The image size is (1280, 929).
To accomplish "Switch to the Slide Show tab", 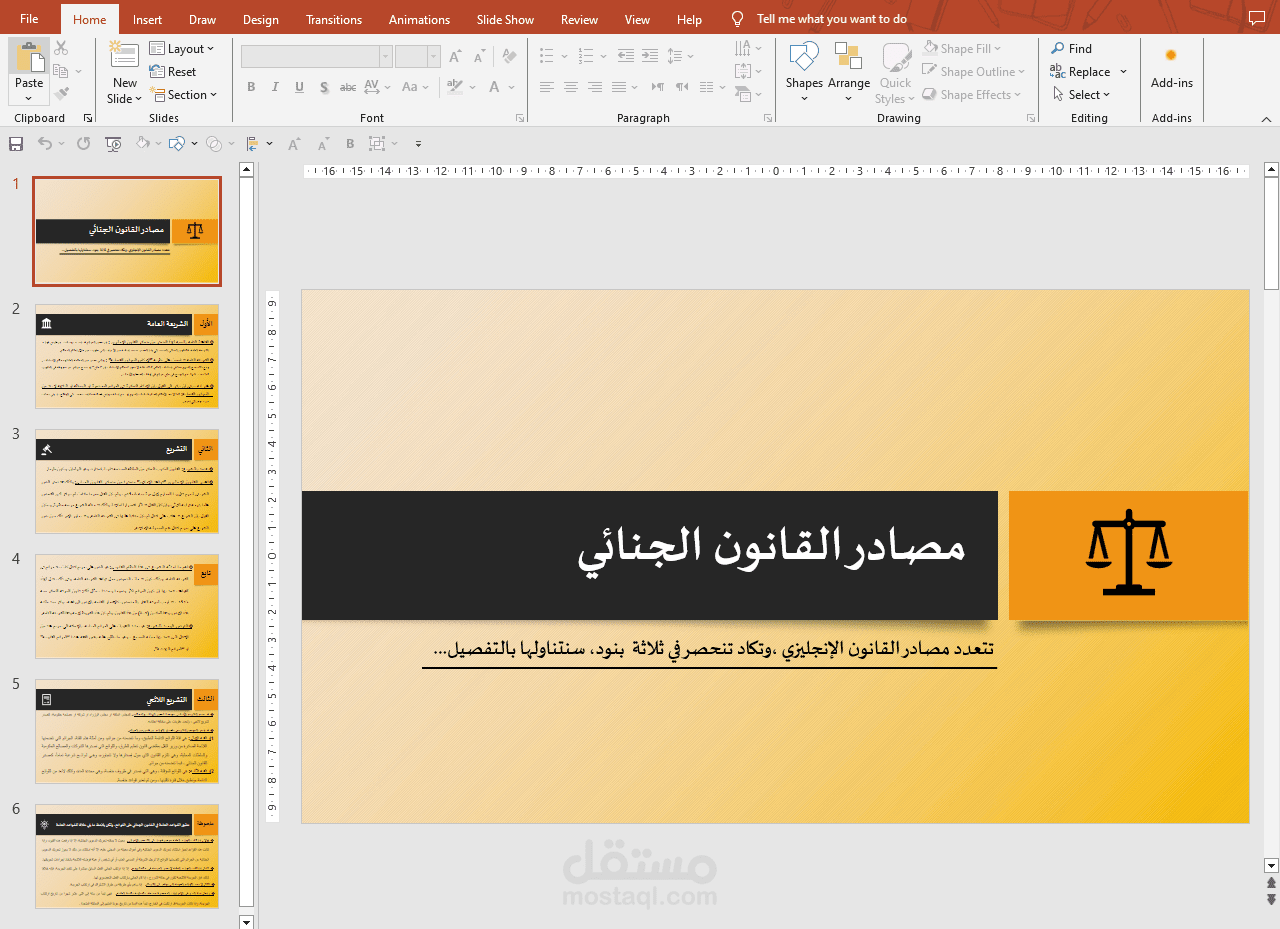I will click(x=505, y=19).
